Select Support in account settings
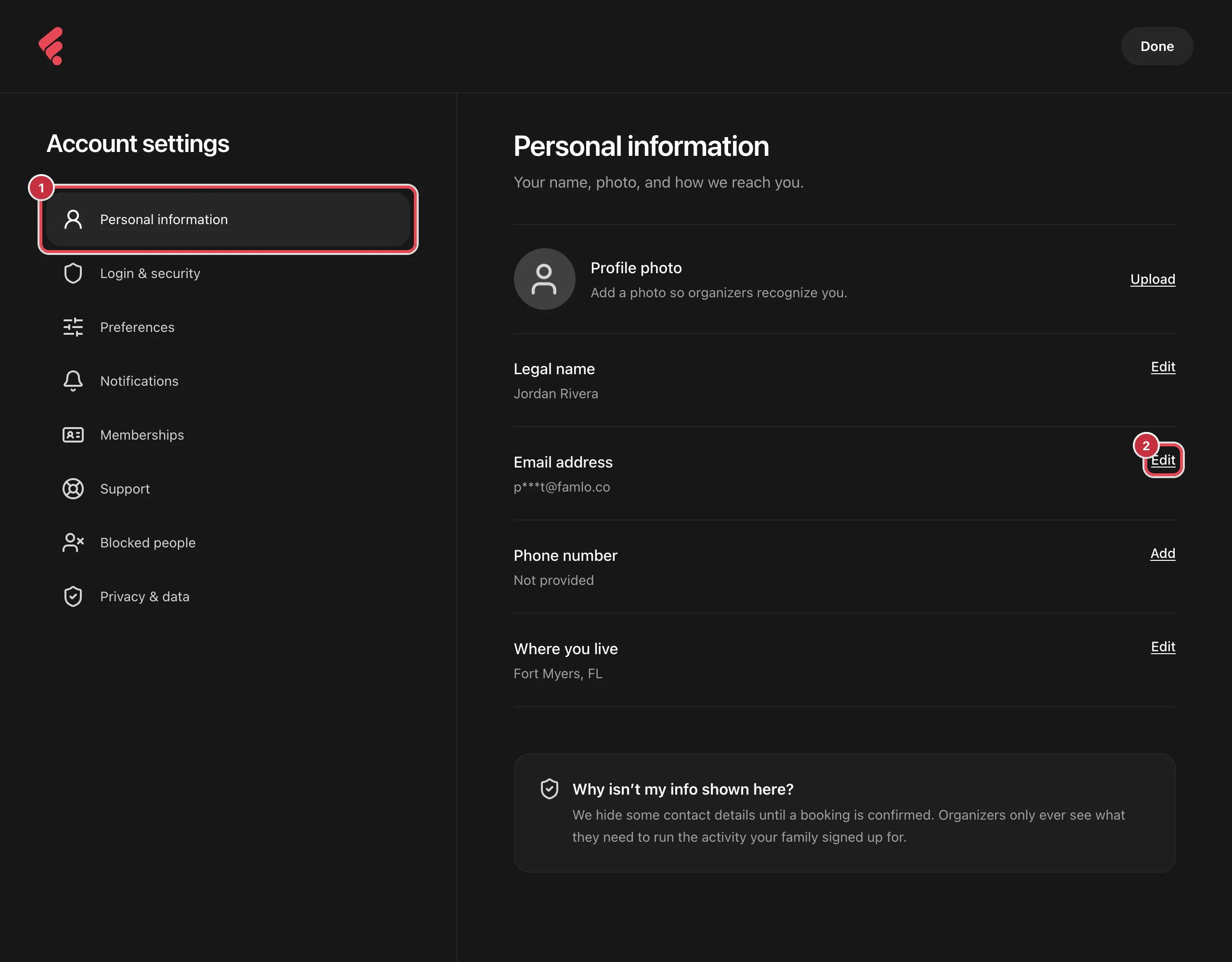 click(x=228, y=489)
